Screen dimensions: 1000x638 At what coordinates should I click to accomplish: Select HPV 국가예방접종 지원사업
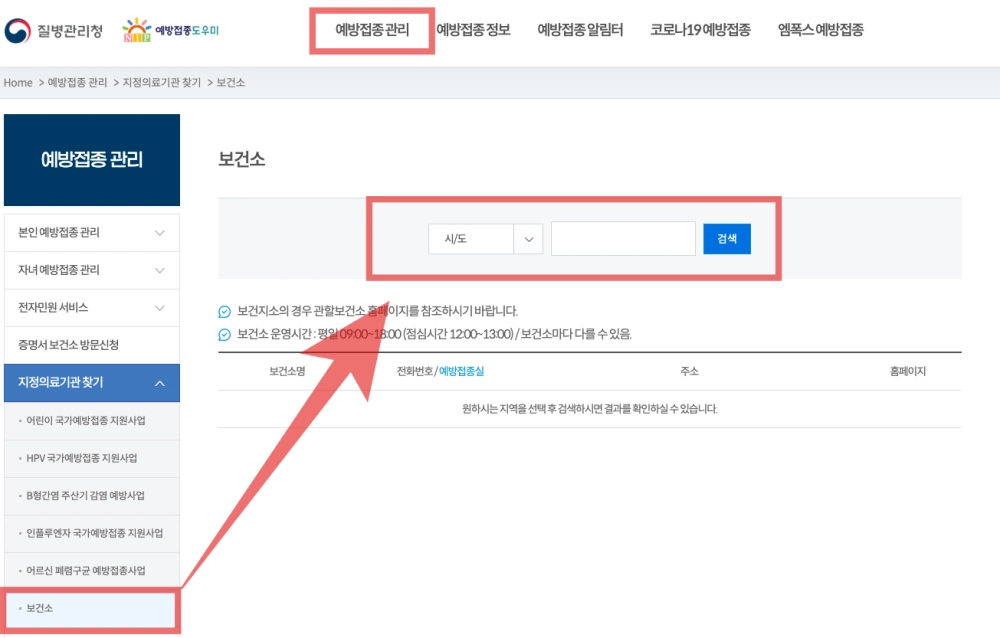tap(92, 459)
